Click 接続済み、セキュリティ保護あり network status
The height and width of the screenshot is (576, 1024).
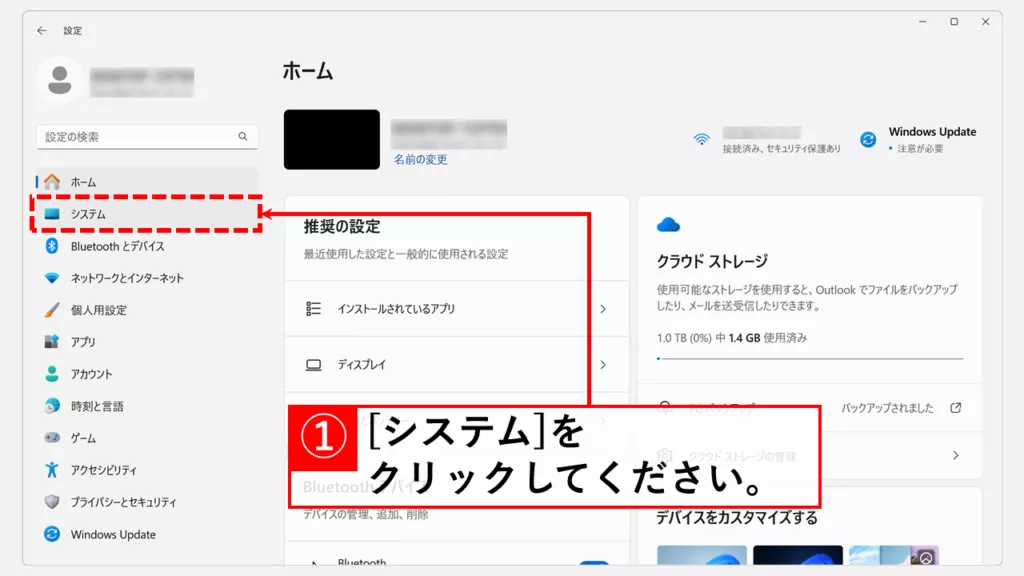tap(782, 149)
